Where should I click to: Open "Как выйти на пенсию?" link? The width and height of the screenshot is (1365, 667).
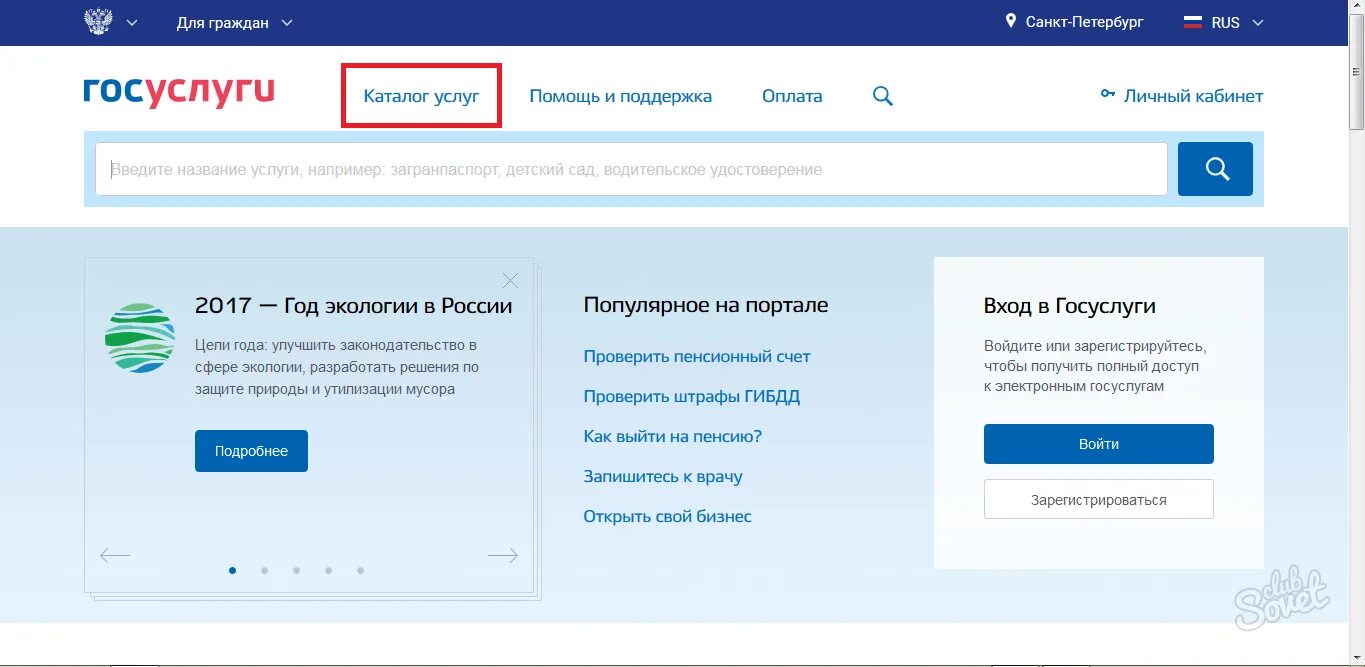(673, 437)
